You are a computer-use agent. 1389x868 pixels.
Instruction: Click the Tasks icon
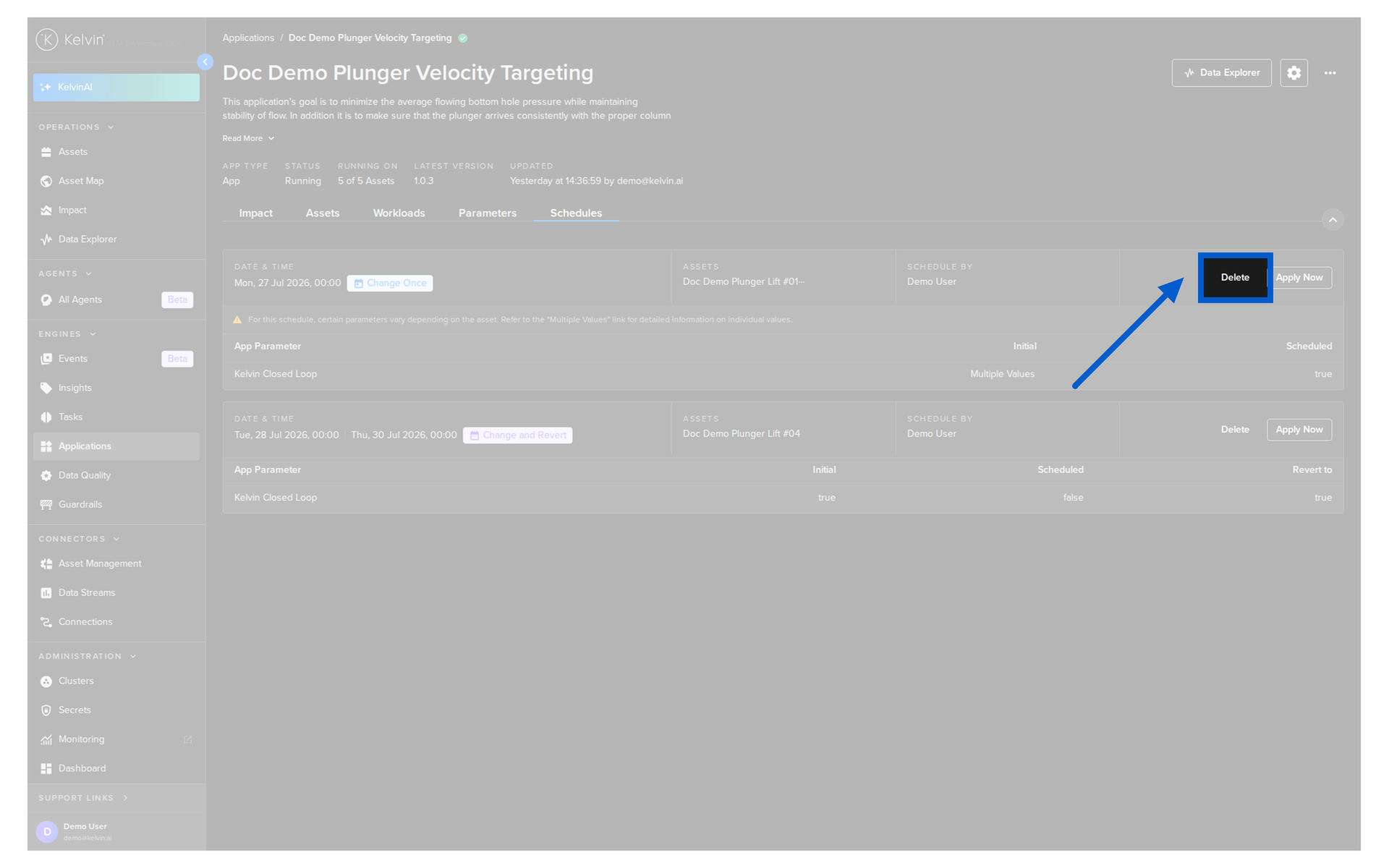coord(46,417)
